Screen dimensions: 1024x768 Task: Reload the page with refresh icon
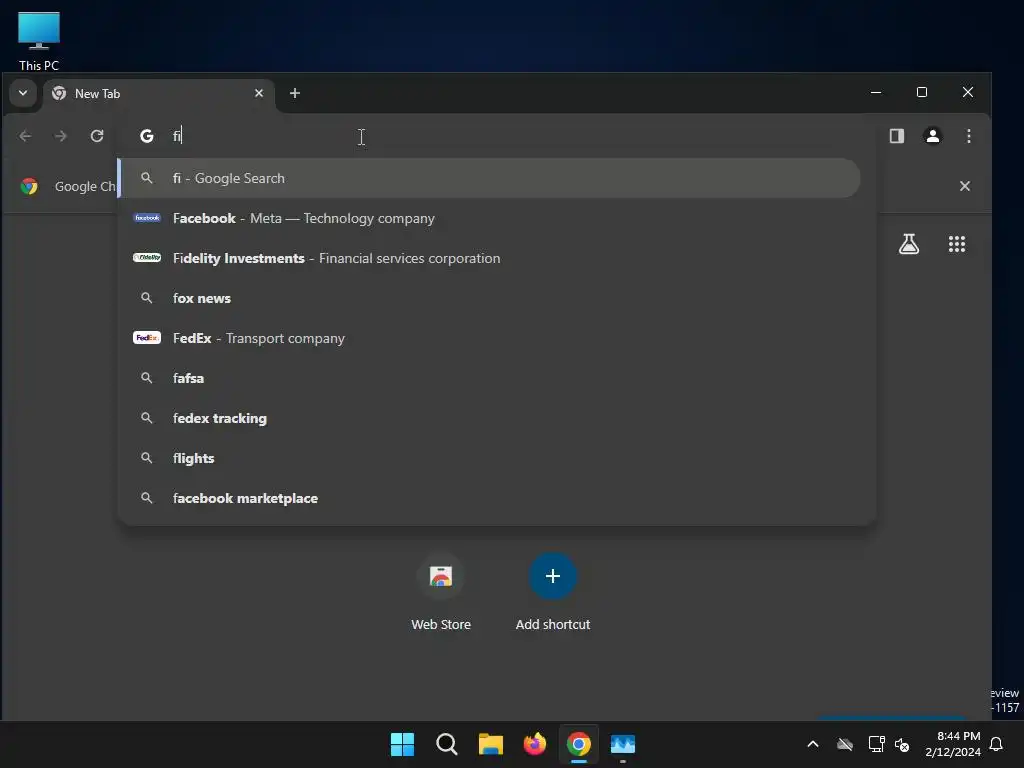click(97, 136)
